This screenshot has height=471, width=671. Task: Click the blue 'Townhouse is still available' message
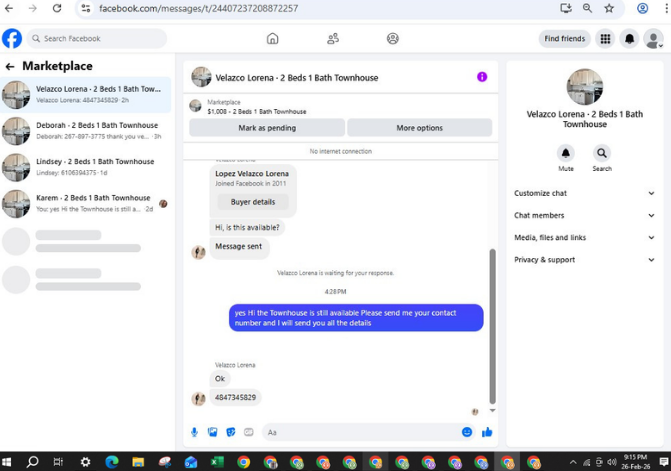click(356, 318)
